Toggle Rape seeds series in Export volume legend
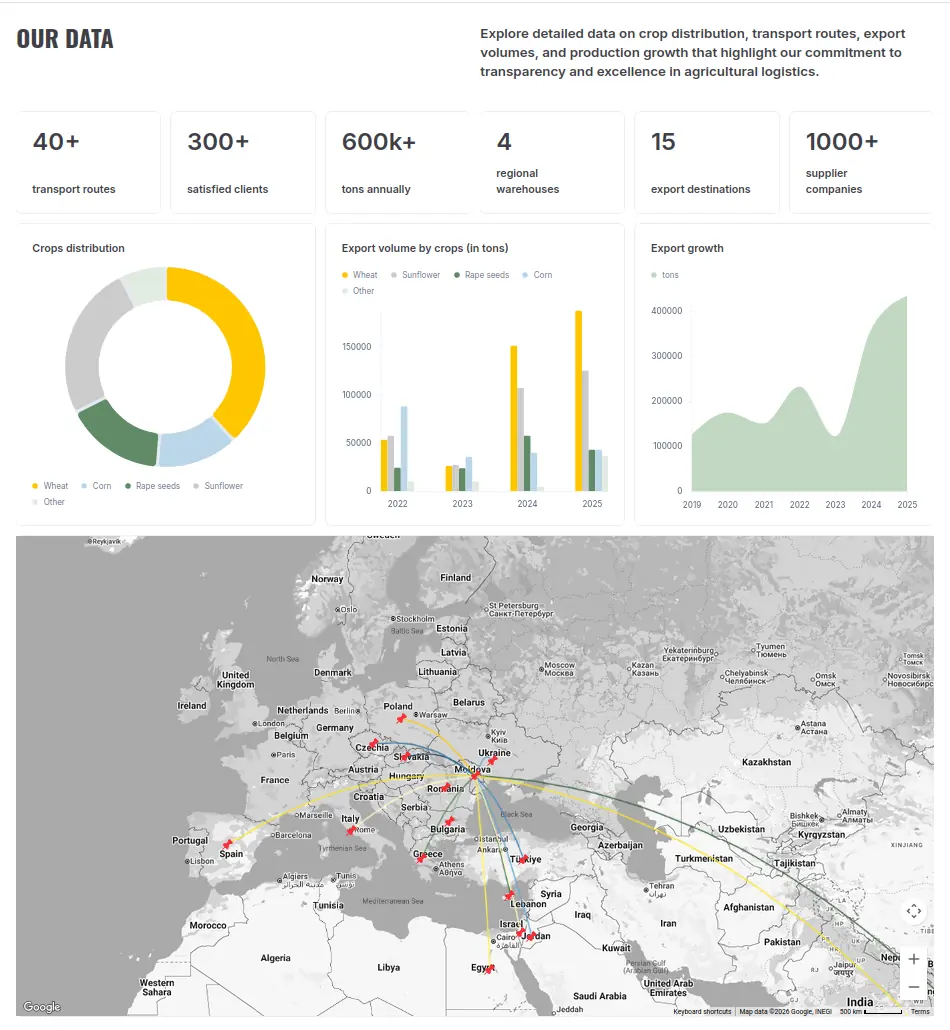 tap(482, 275)
